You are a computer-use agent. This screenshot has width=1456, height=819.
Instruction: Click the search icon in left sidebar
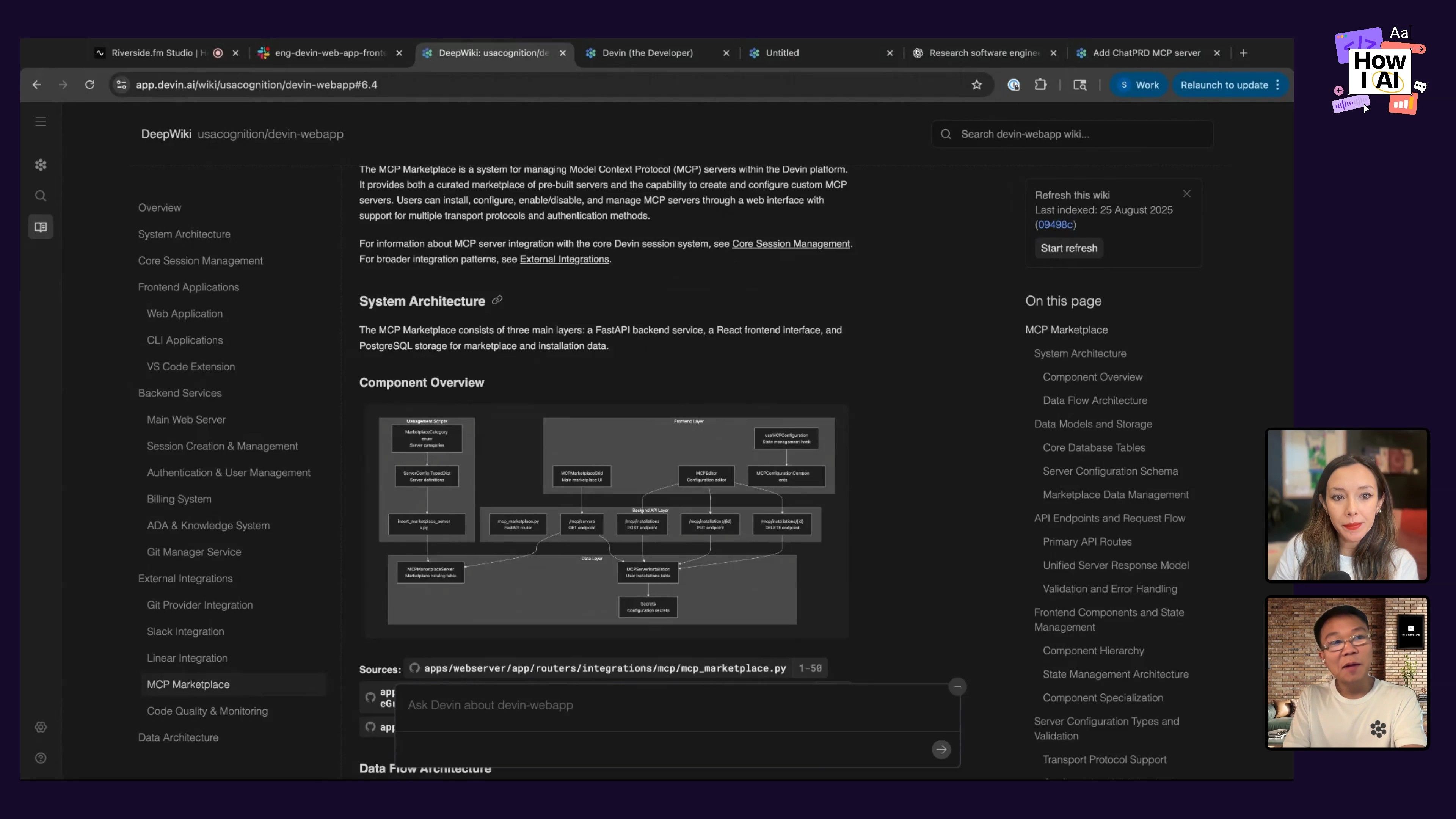click(x=41, y=196)
